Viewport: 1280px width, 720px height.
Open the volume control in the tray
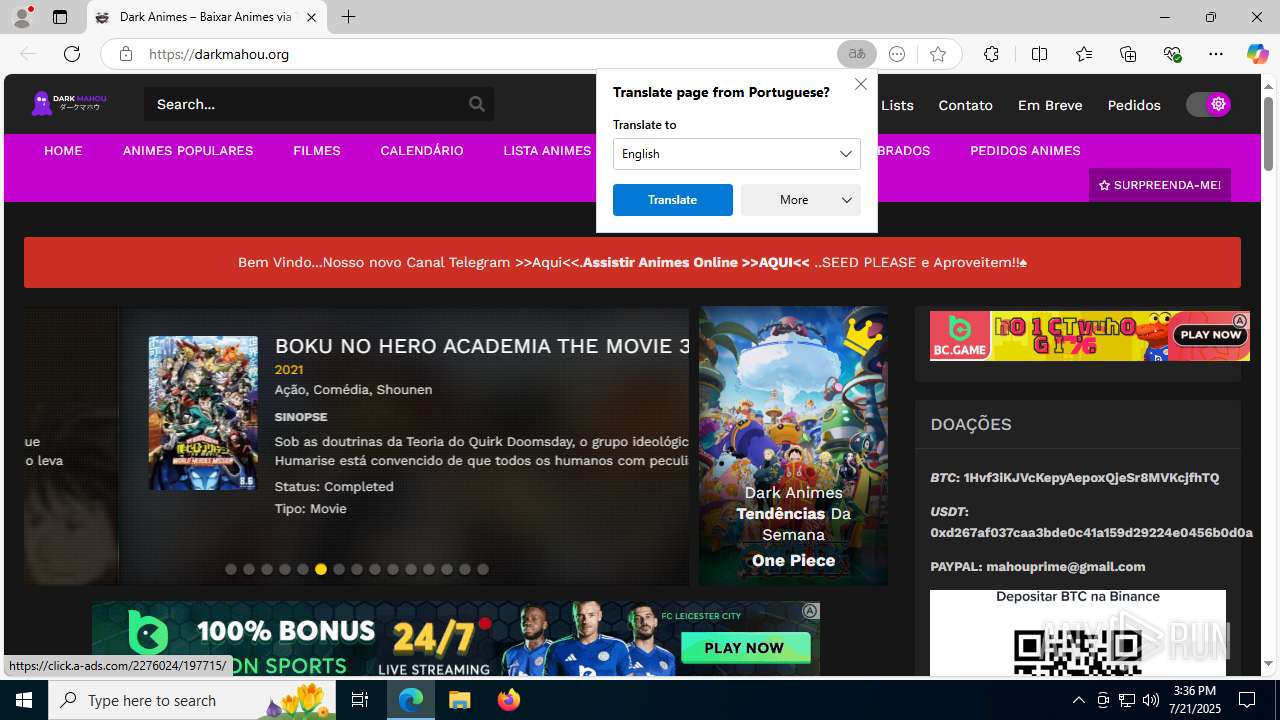(x=1151, y=700)
